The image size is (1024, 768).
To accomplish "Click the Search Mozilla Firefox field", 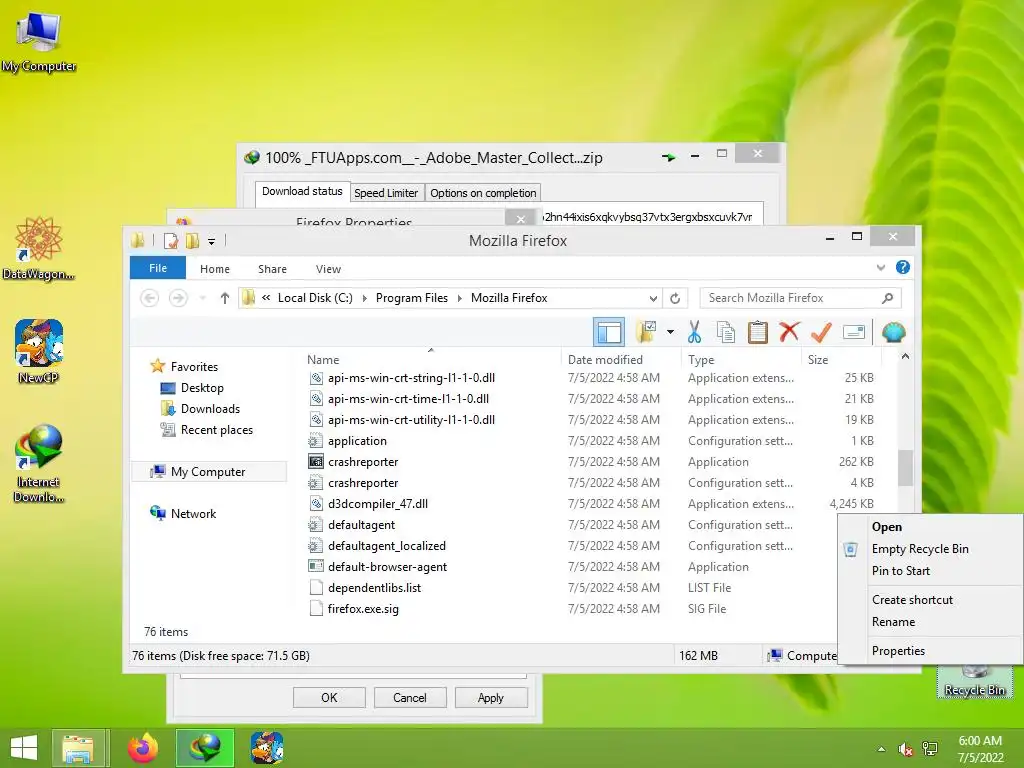I will (801, 298).
